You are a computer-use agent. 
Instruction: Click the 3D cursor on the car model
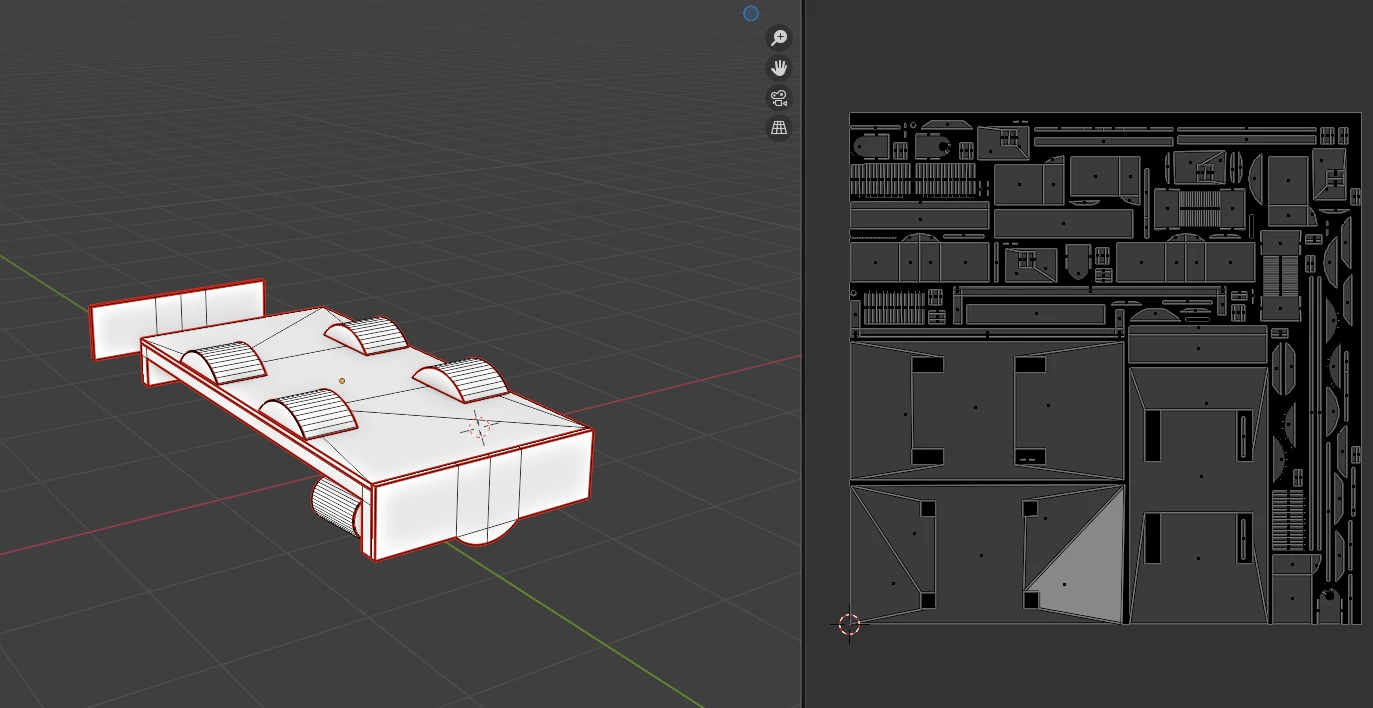(480, 428)
